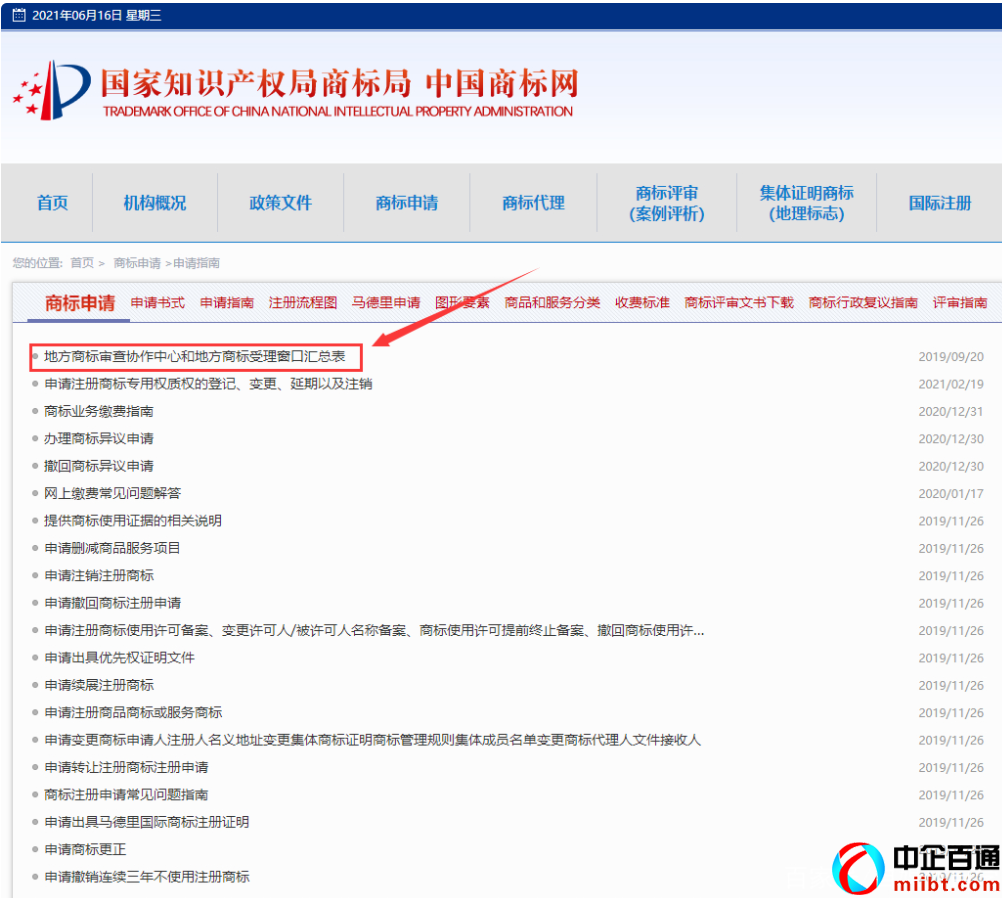Select 商标代理 in the main menu
Image resolution: width=1002 pixels, height=898 pixels.
(x=533, y=203)
